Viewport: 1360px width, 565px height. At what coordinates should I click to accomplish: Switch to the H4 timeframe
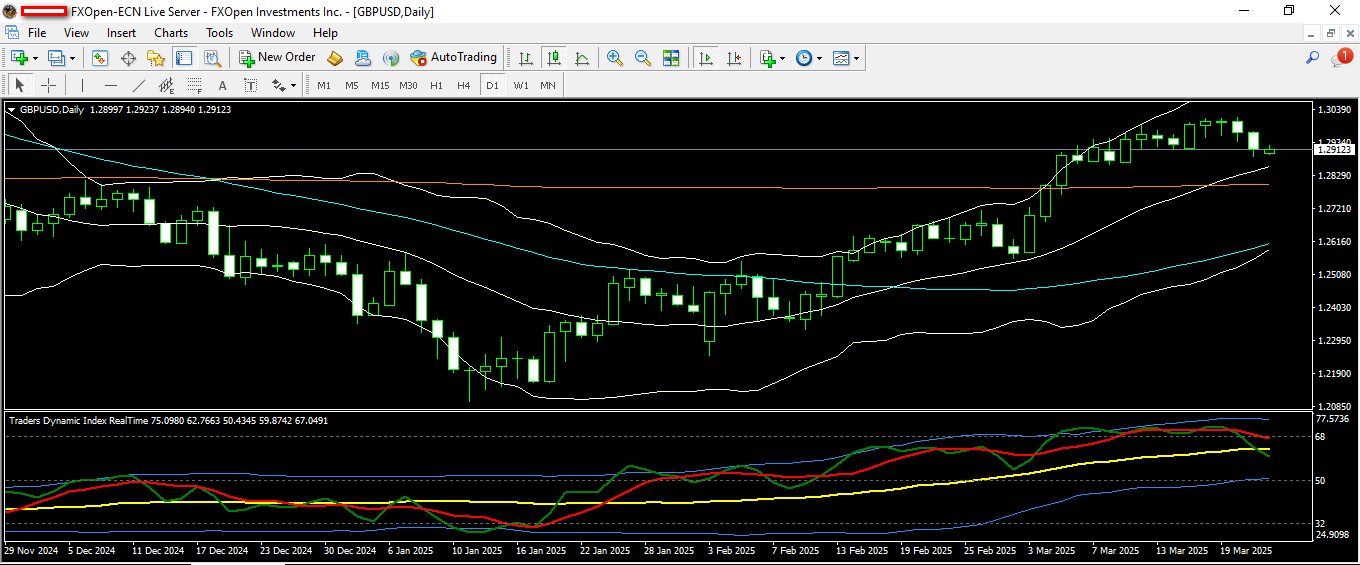point(464,85)
